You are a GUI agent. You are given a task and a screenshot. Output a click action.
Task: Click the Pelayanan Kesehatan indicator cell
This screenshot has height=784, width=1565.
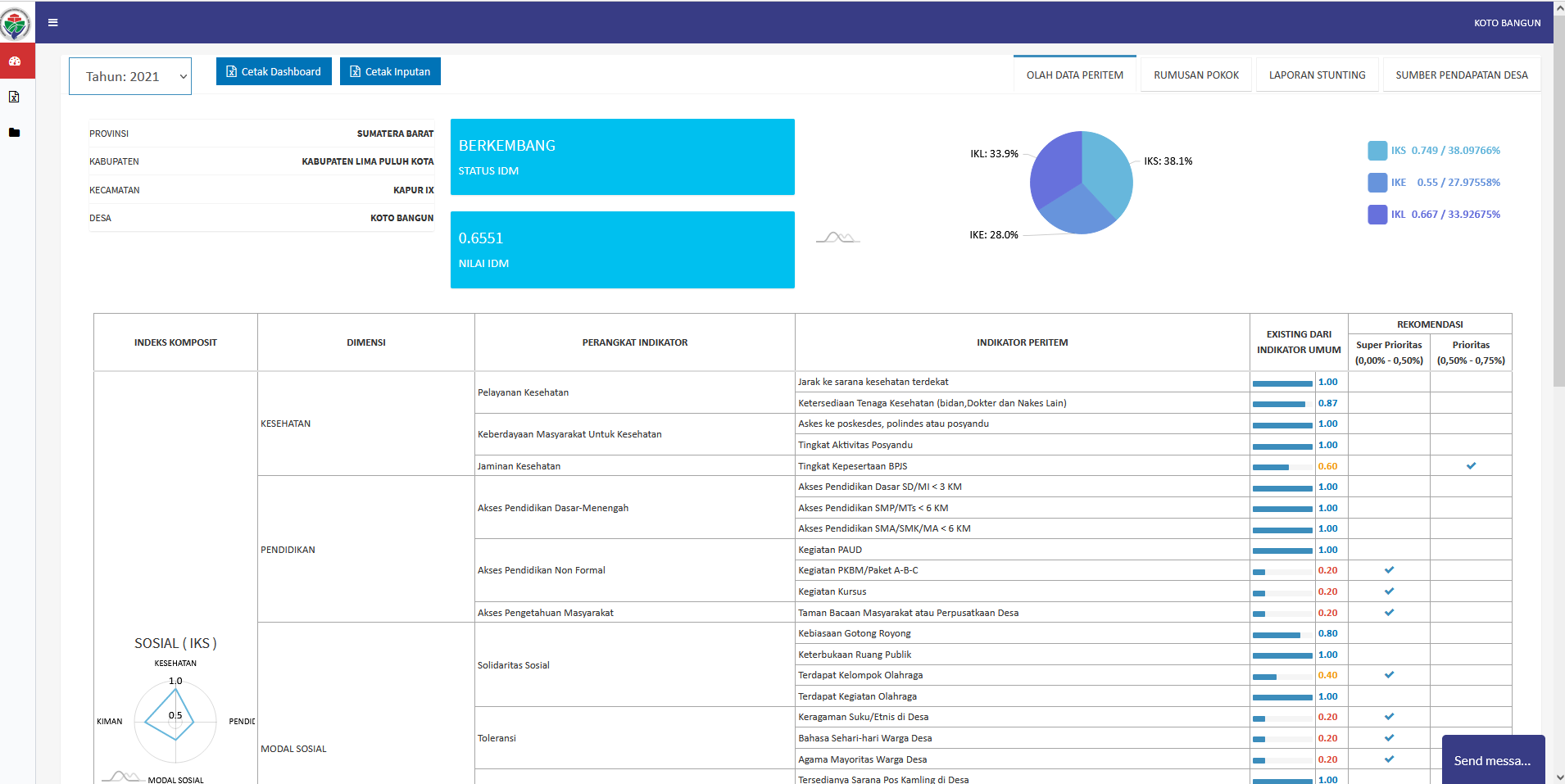click(x=635, y=392)
